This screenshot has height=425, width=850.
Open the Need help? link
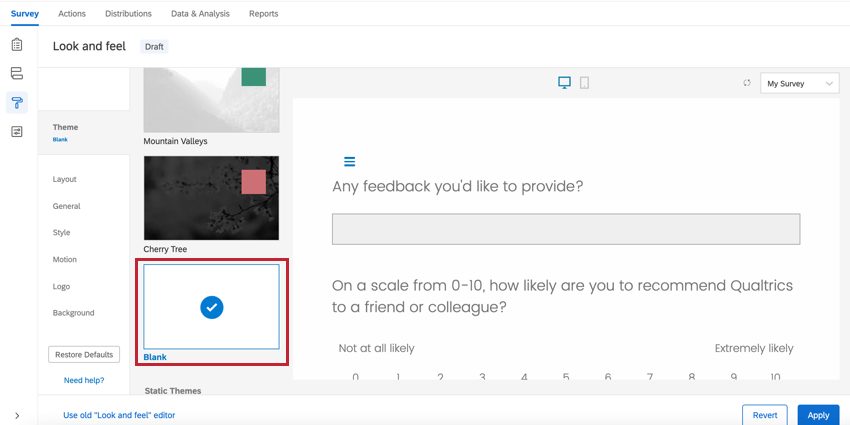click(x=84, y=380)
